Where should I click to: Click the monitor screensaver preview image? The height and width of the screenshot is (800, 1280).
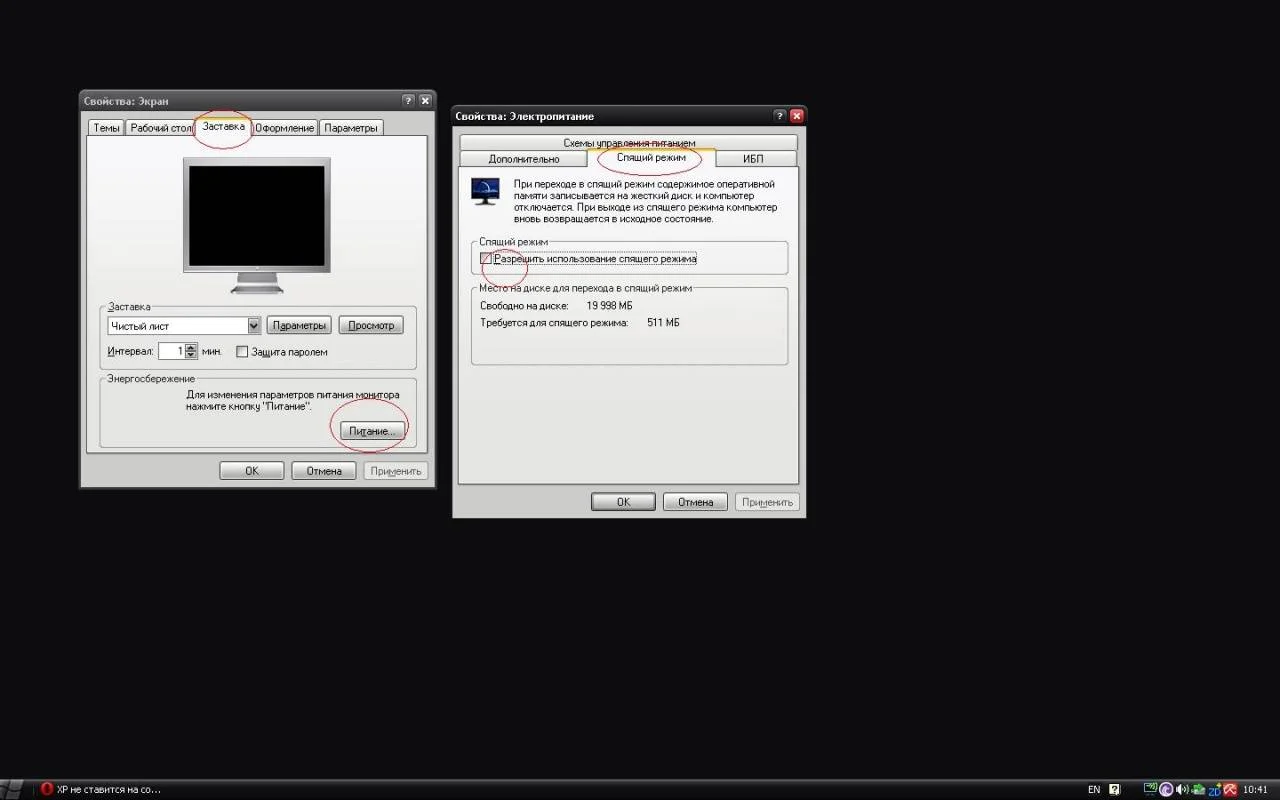click(257, 225)
